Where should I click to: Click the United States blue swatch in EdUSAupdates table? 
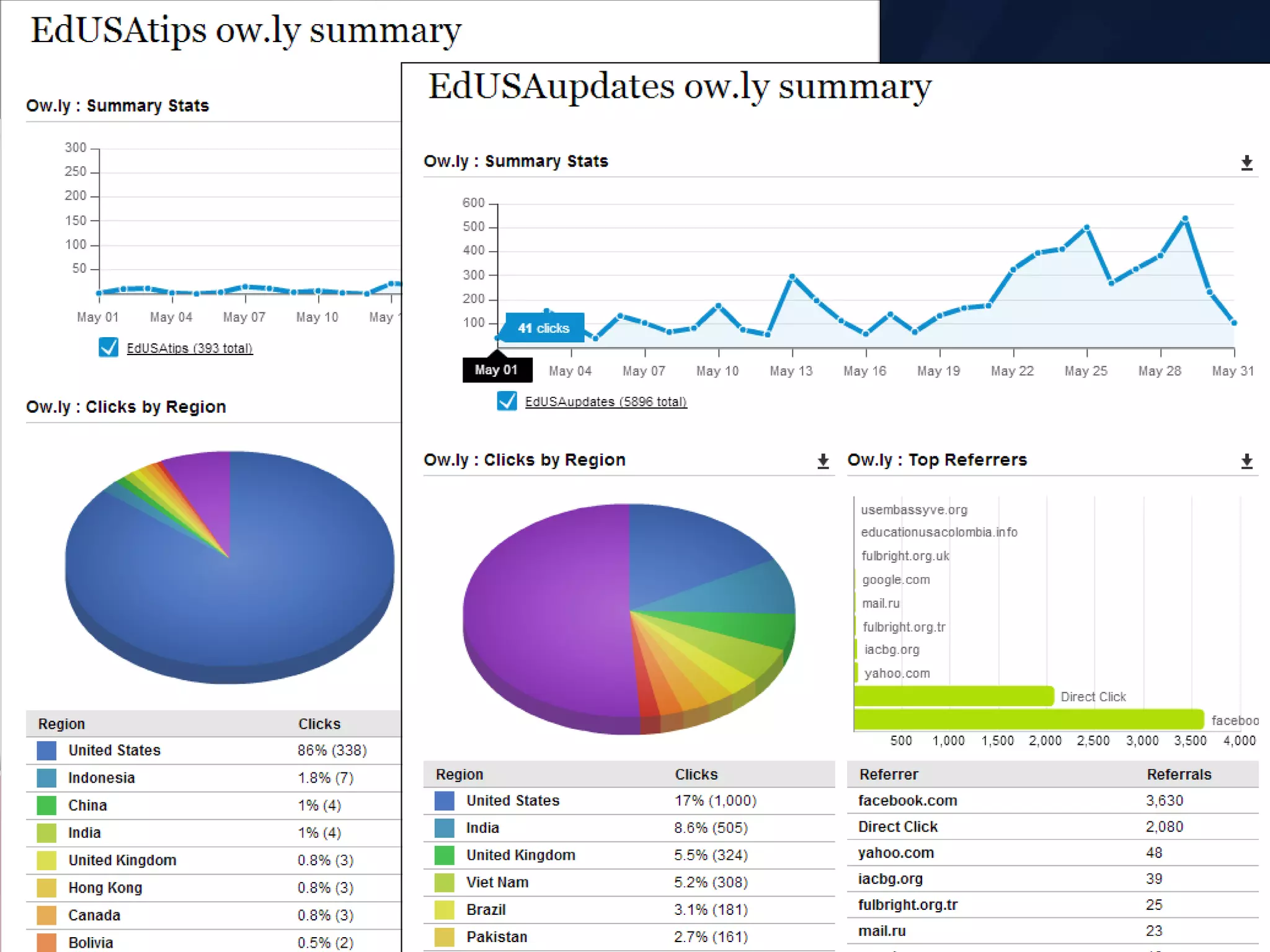(x=444, y=801)
